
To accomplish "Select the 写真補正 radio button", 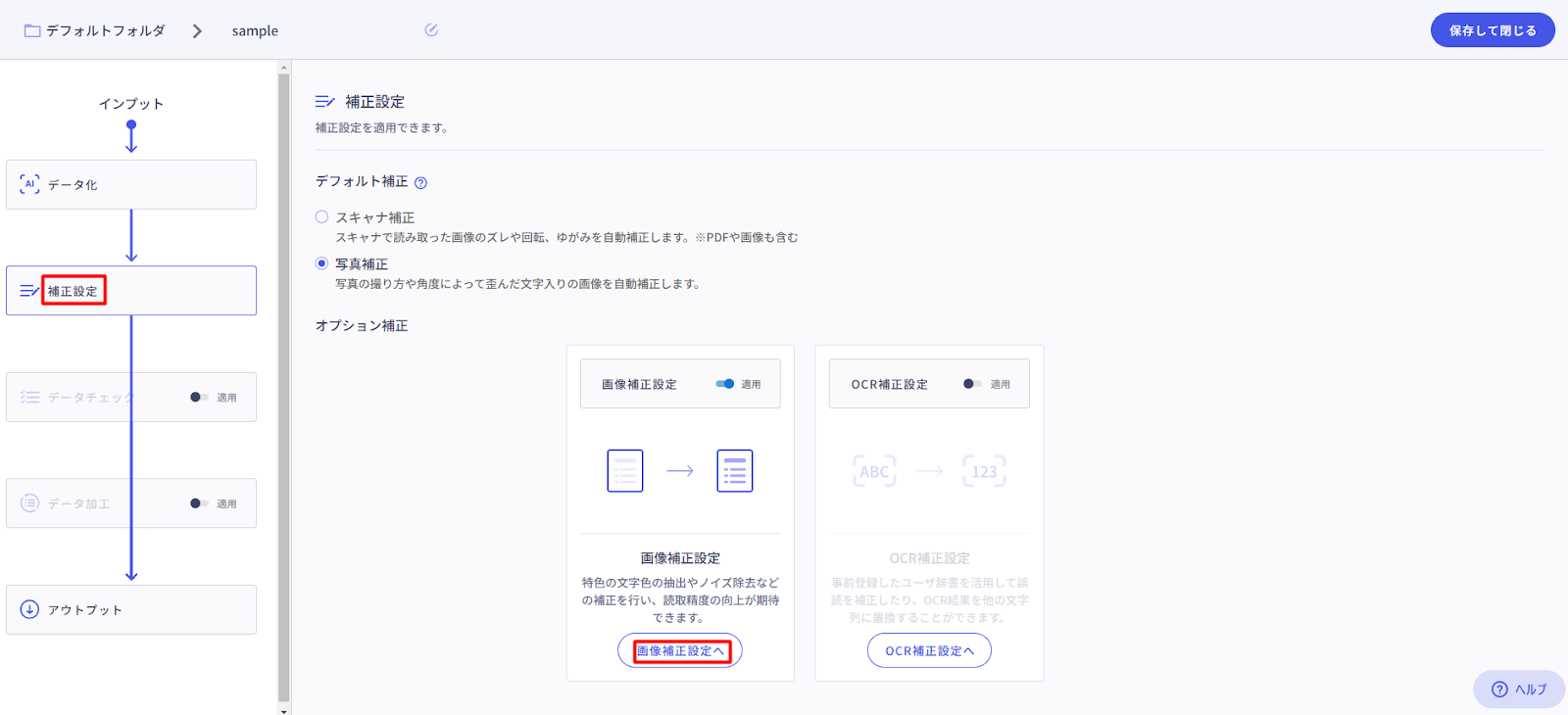I will click(x=321, y=263).
